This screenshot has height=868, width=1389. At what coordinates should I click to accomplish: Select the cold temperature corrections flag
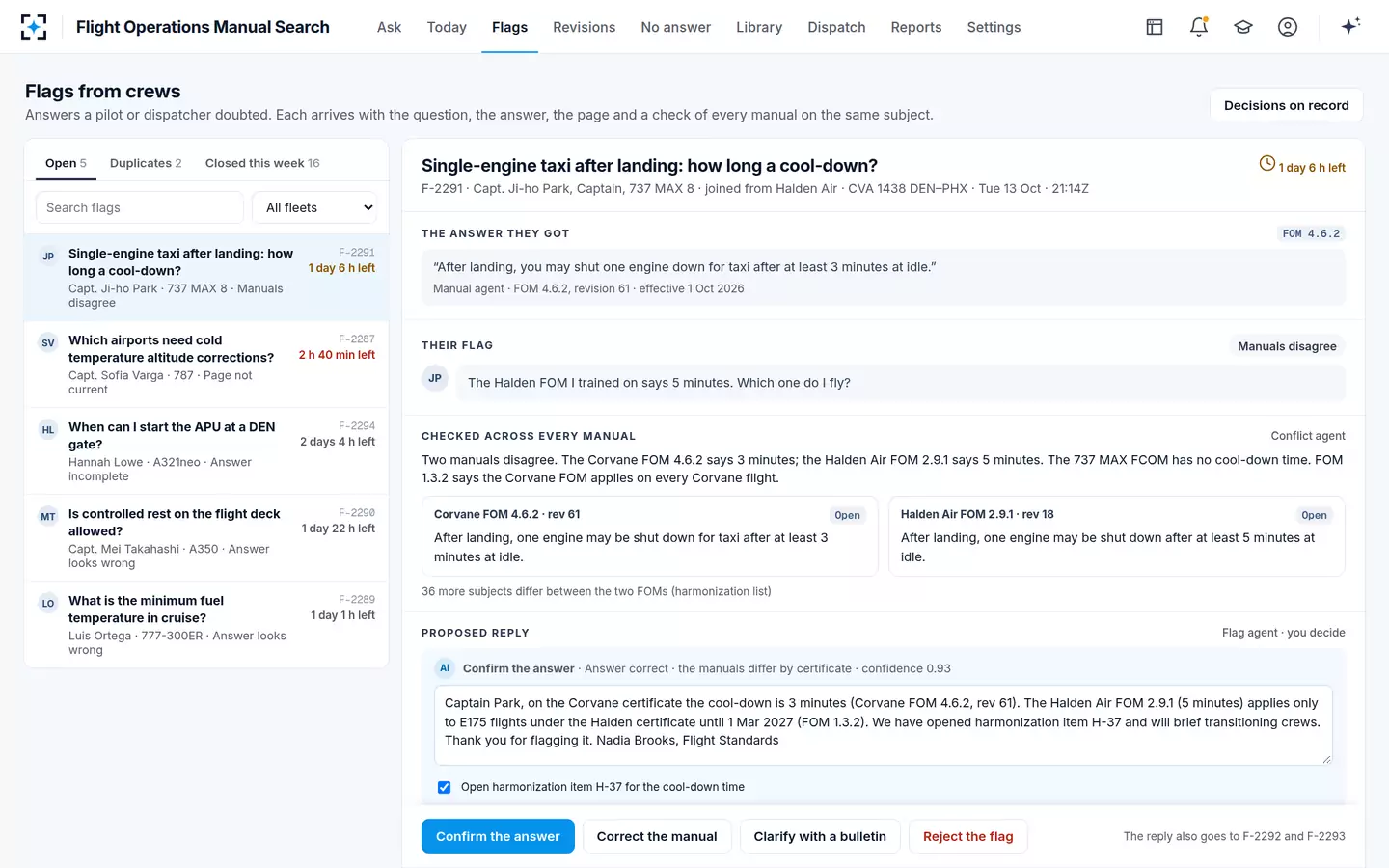point(206,365)
